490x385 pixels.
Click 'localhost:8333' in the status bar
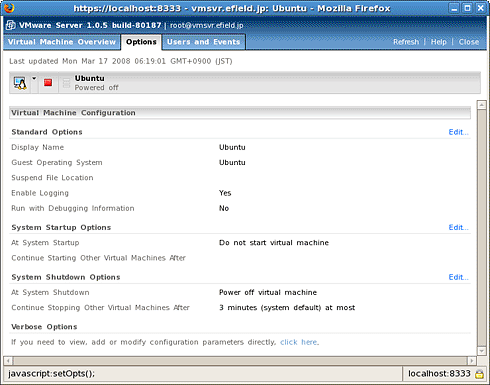tap(439, 374)
